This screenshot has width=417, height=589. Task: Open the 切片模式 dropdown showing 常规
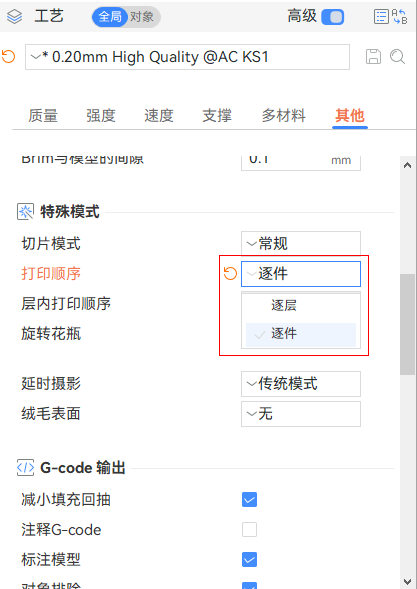point(301,243)
